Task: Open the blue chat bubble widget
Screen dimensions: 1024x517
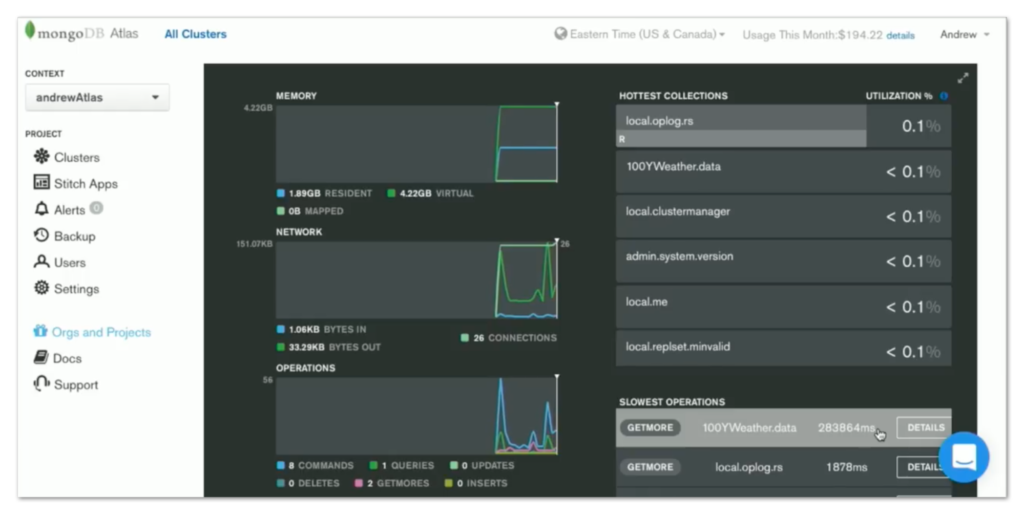Action: click(964, 457)
